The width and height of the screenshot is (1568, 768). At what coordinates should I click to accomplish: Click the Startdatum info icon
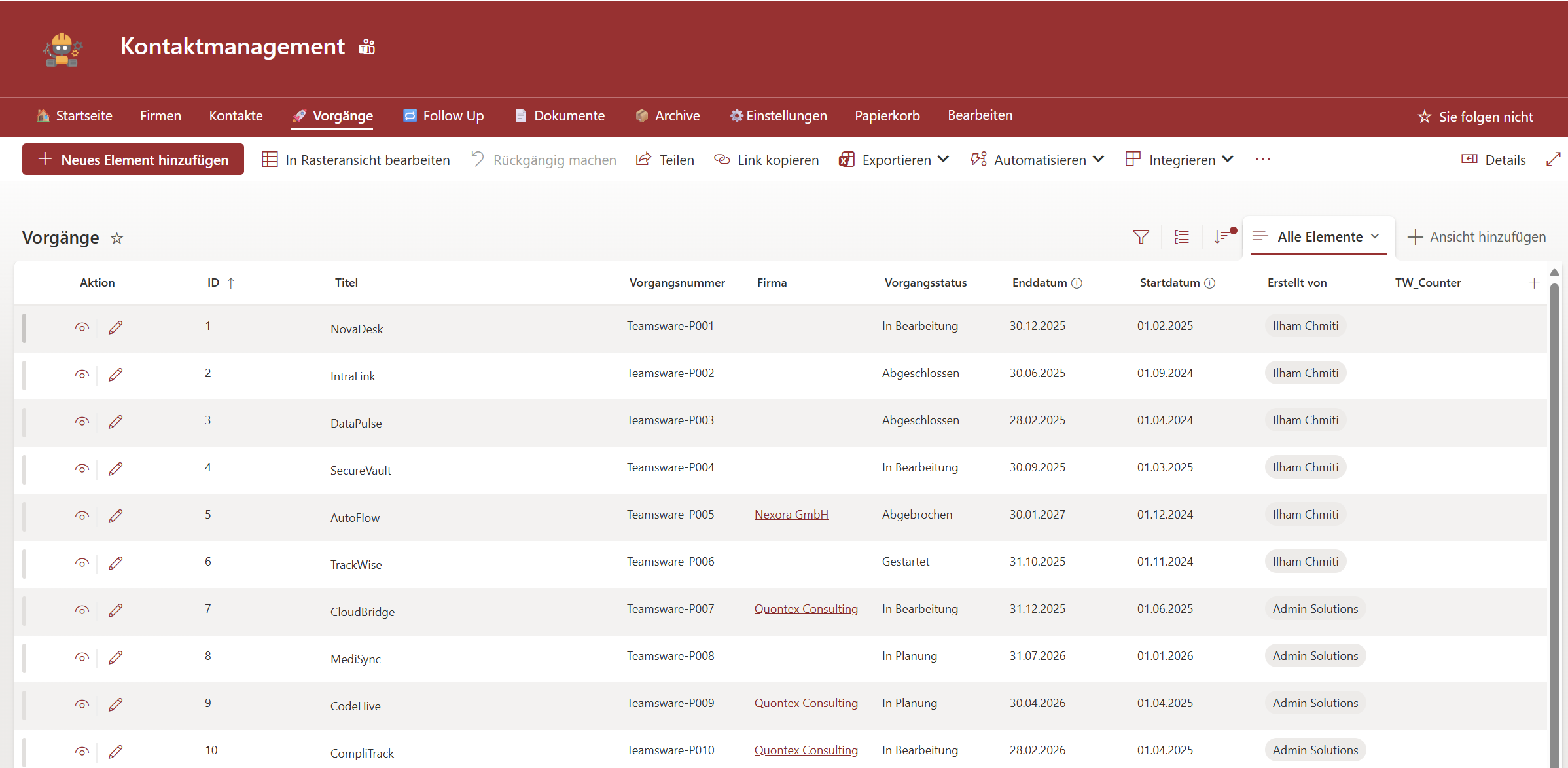(1210, 283)
